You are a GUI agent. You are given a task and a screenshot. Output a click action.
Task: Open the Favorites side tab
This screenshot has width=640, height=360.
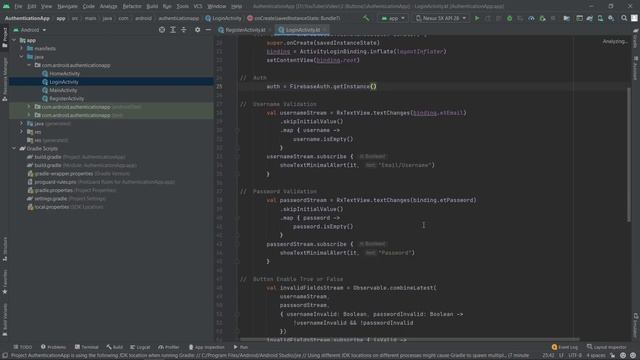(x=5, y=282)
